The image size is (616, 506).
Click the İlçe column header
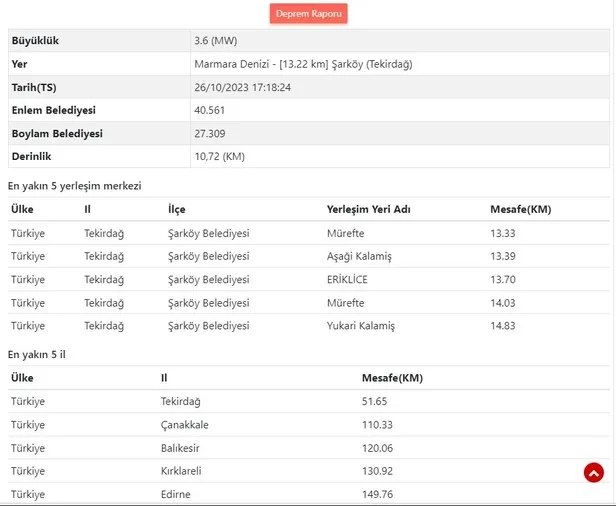click(x=176, y=209)
